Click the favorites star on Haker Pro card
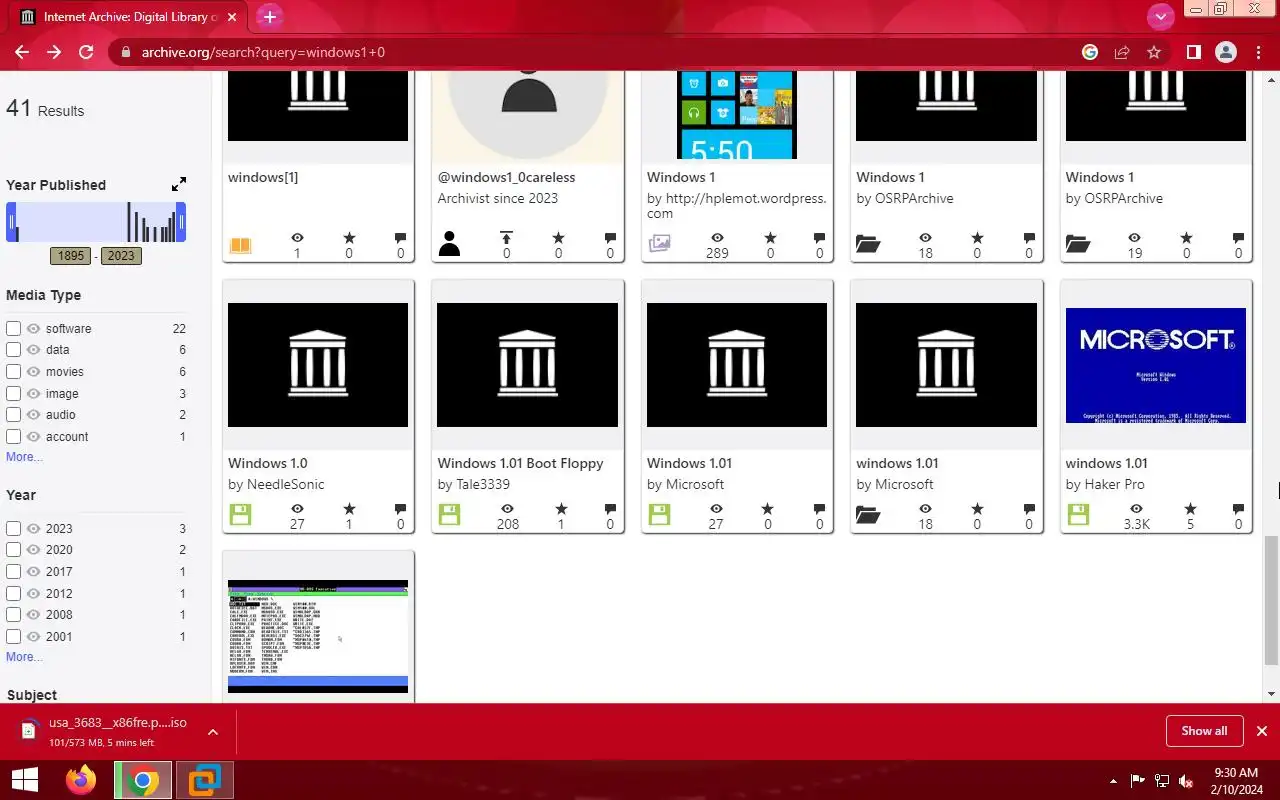The image size is (1280, 800). coord(1189,509)
